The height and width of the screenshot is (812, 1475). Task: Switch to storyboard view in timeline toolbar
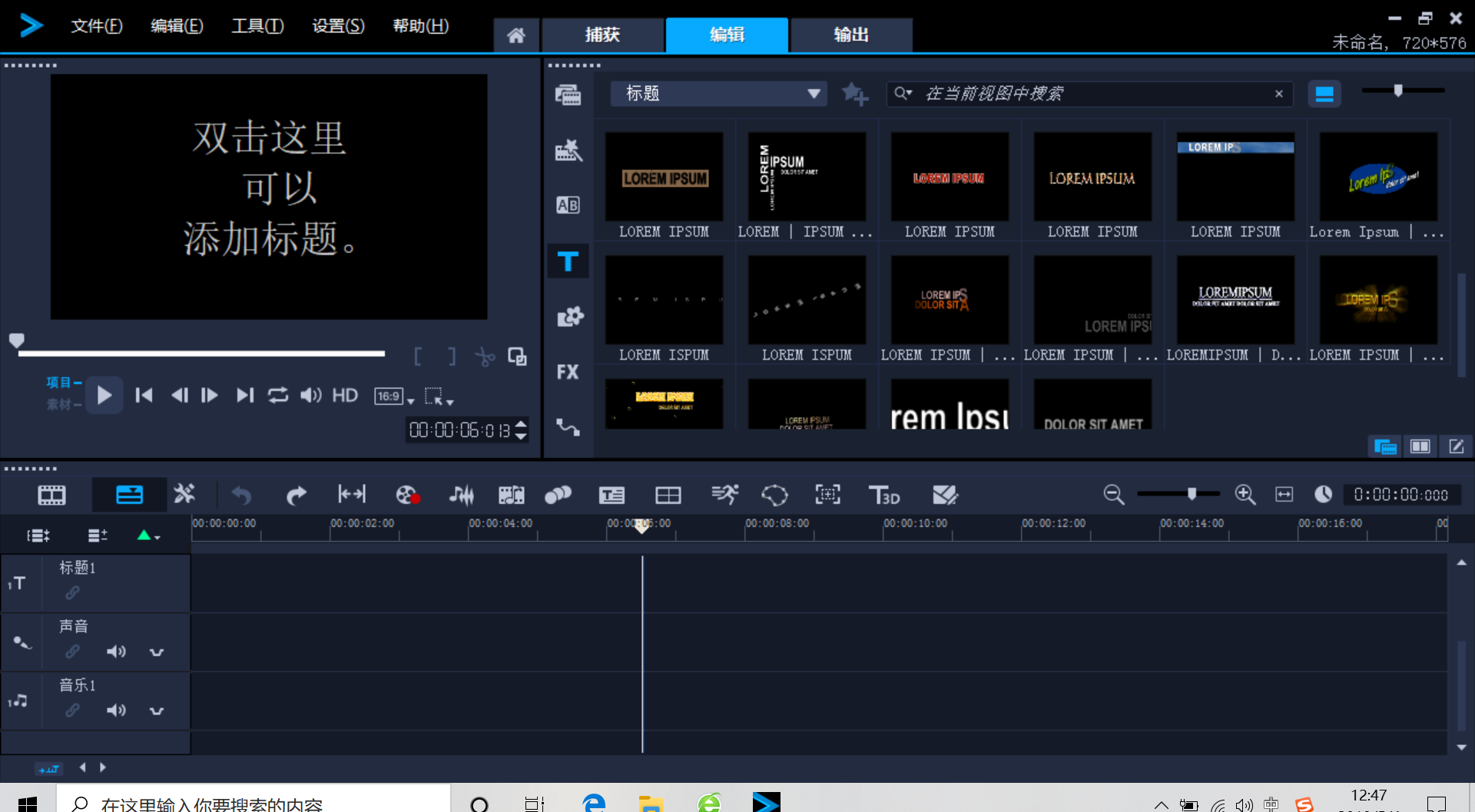pyautogui.click(x=51, y=495)
